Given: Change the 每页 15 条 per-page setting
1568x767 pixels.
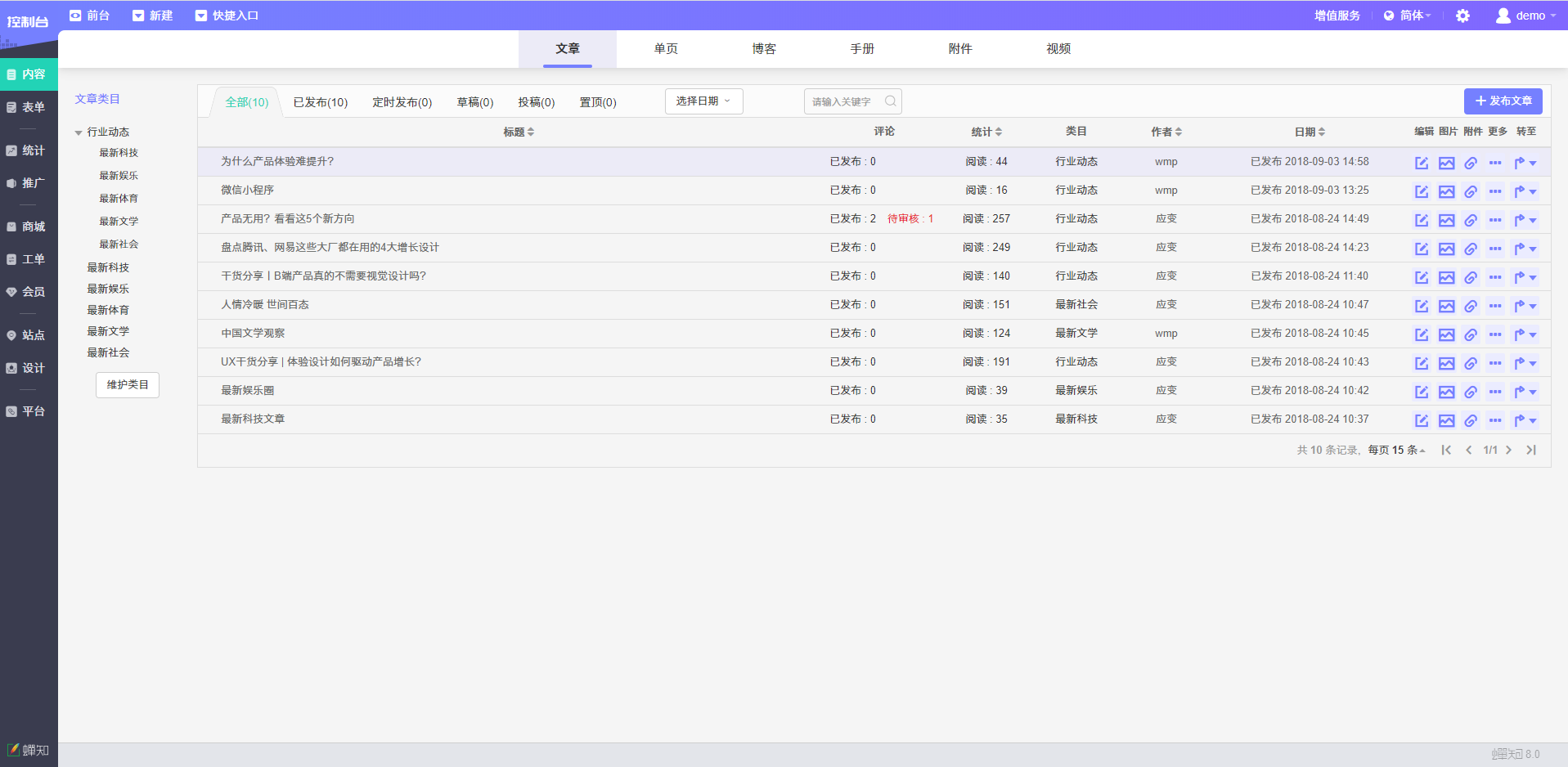Looking at the screenshot, I should pyautogui.click(x=1395, y=449).
